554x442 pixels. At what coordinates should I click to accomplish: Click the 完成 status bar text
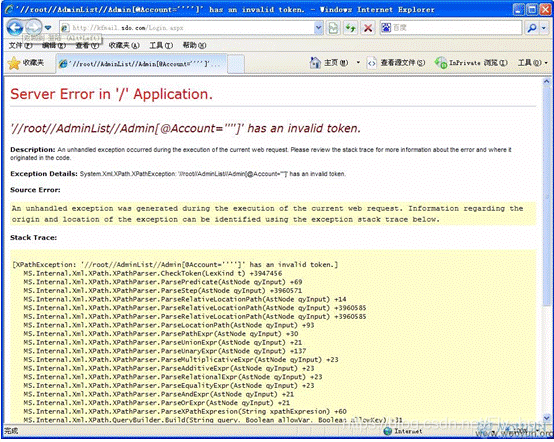tap(11, 431)
